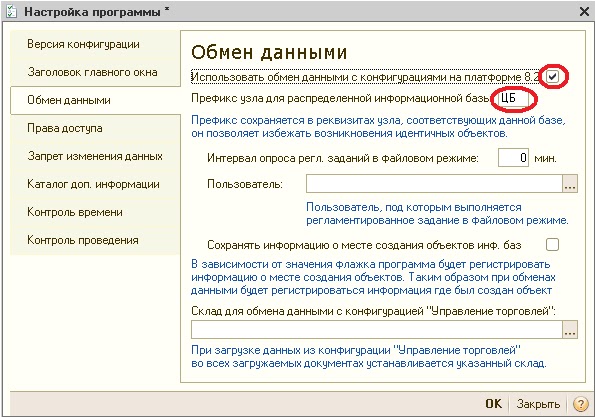Click the 'Префикс сохраняется в реквизитах узла' hint
Screen dimensions: 595x417
pos(378,127)
